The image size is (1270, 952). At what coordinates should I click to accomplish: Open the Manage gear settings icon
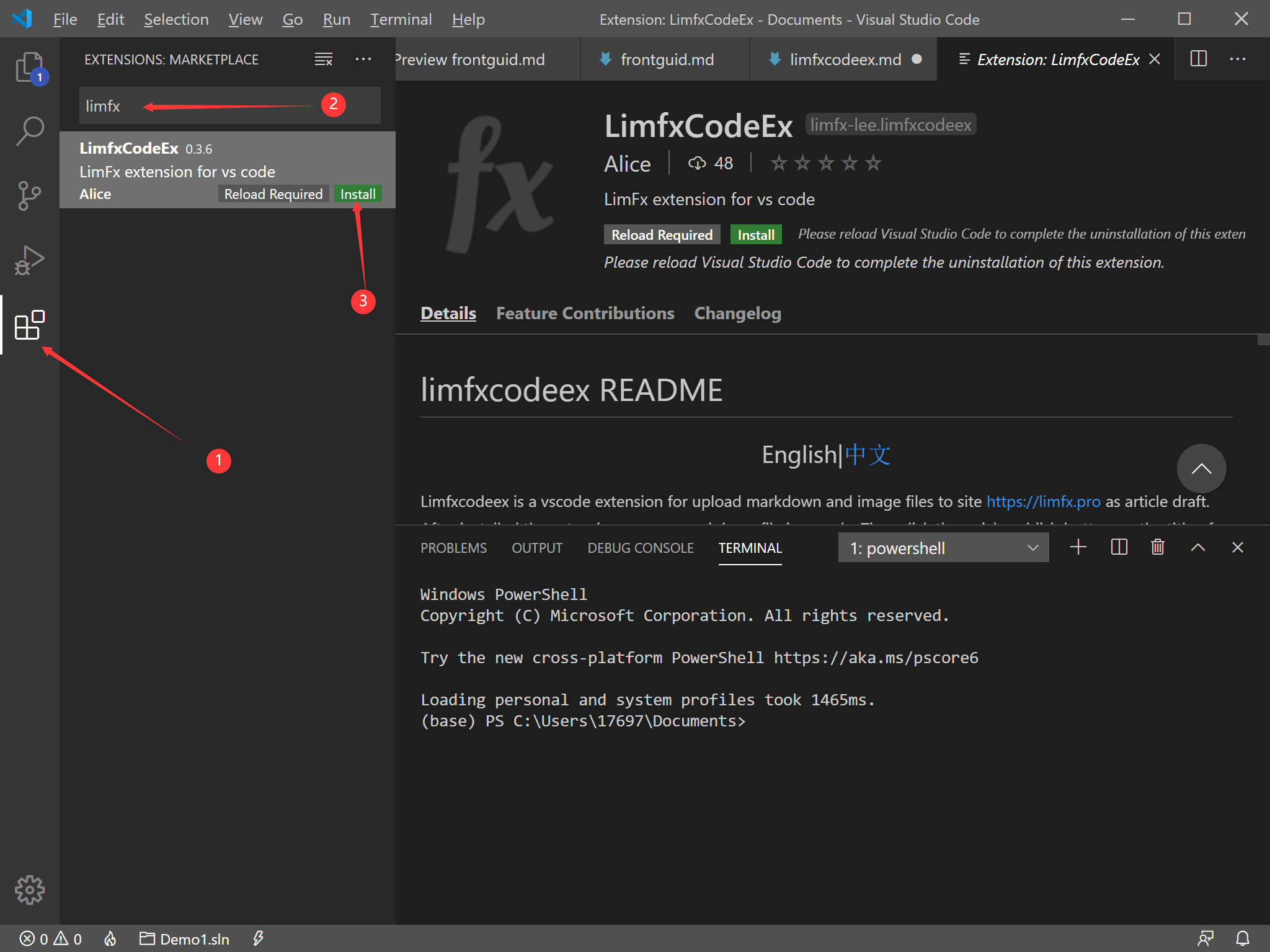pos(29,890)
